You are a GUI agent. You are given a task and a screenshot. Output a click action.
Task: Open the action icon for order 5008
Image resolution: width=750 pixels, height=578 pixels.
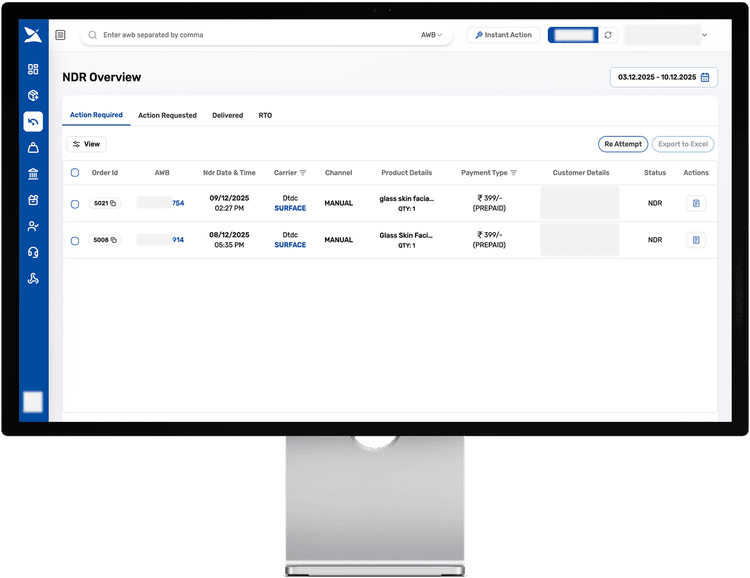696,240
